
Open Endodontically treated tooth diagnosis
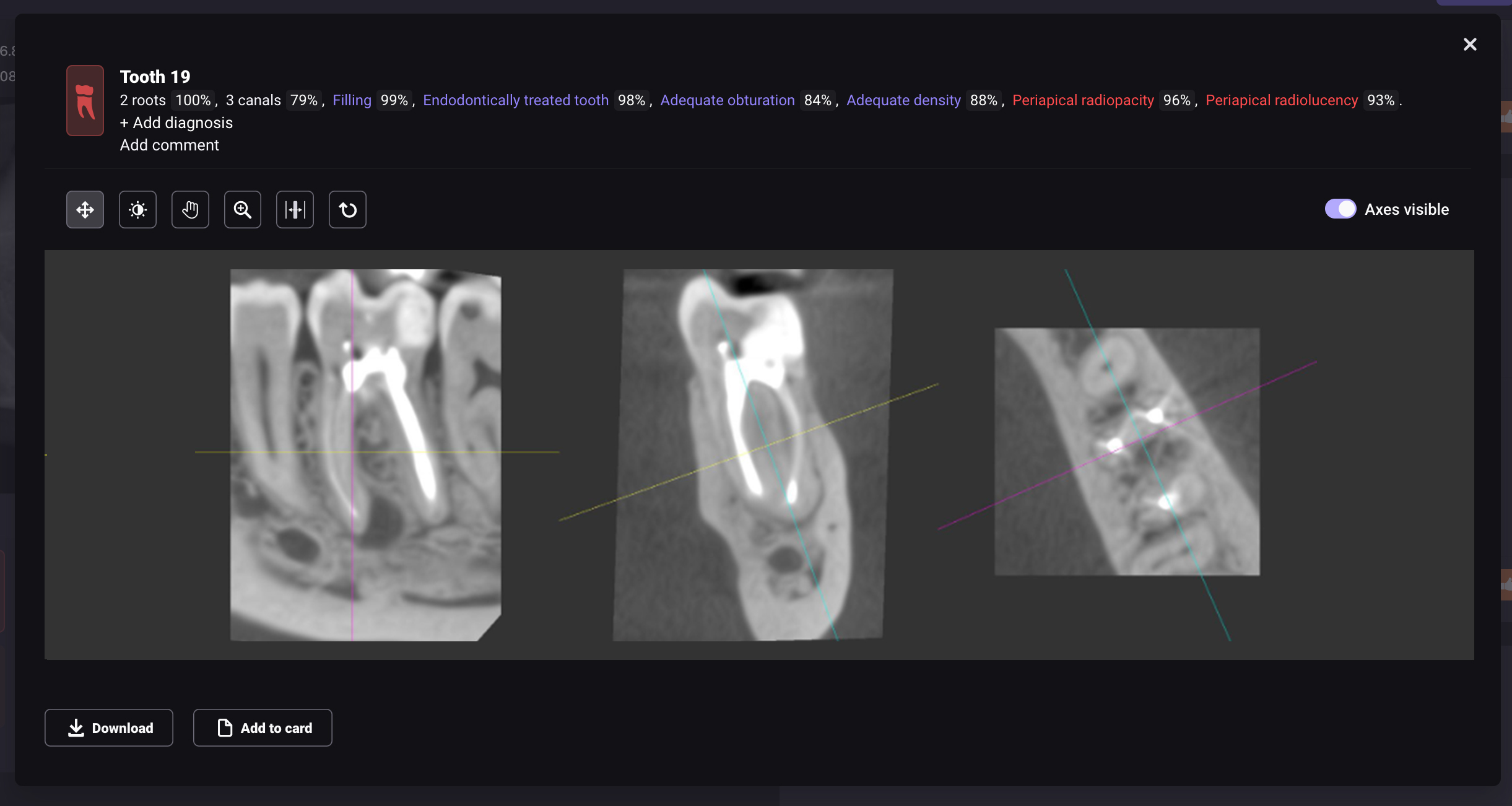click(x=515, y=100)
